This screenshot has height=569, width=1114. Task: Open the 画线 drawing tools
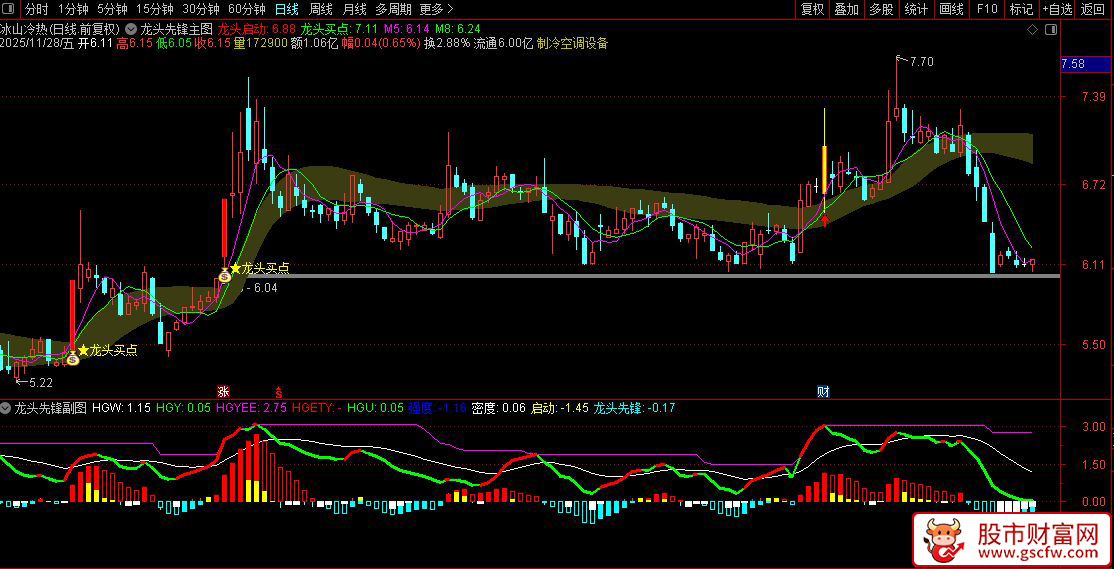coord(952,9)
